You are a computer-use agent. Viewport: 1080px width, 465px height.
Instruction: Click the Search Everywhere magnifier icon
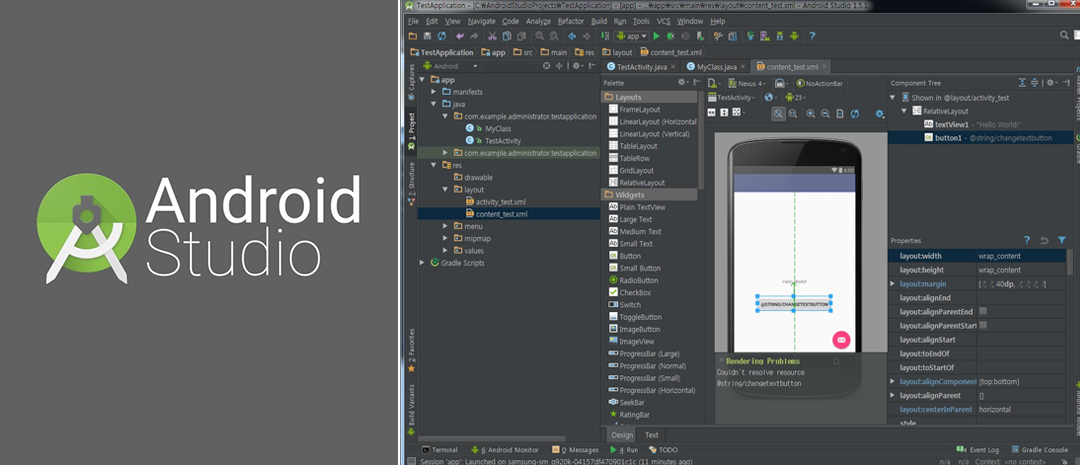point(1065,35)
